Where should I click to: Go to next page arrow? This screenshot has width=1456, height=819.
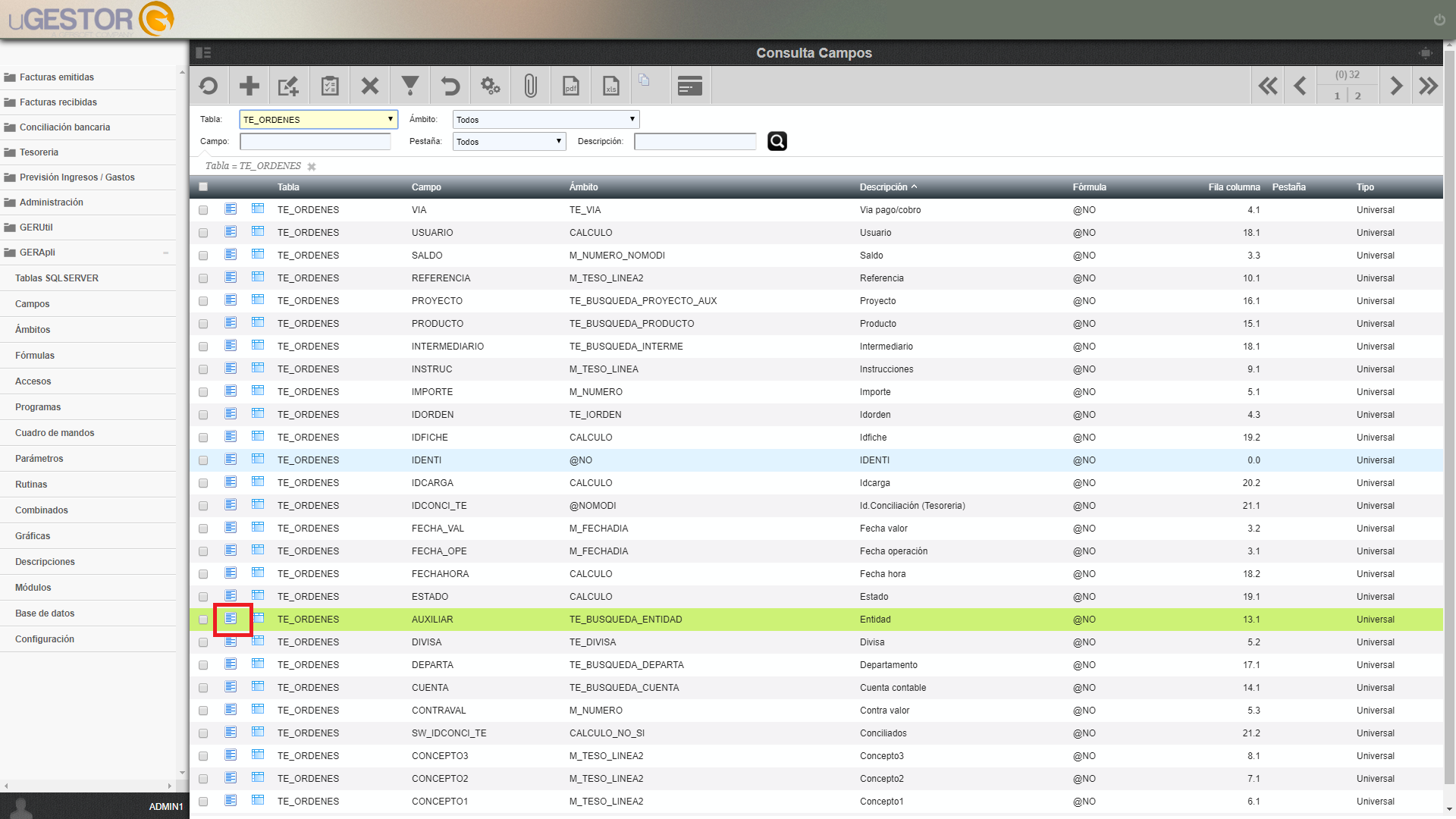click(1395, 86)
